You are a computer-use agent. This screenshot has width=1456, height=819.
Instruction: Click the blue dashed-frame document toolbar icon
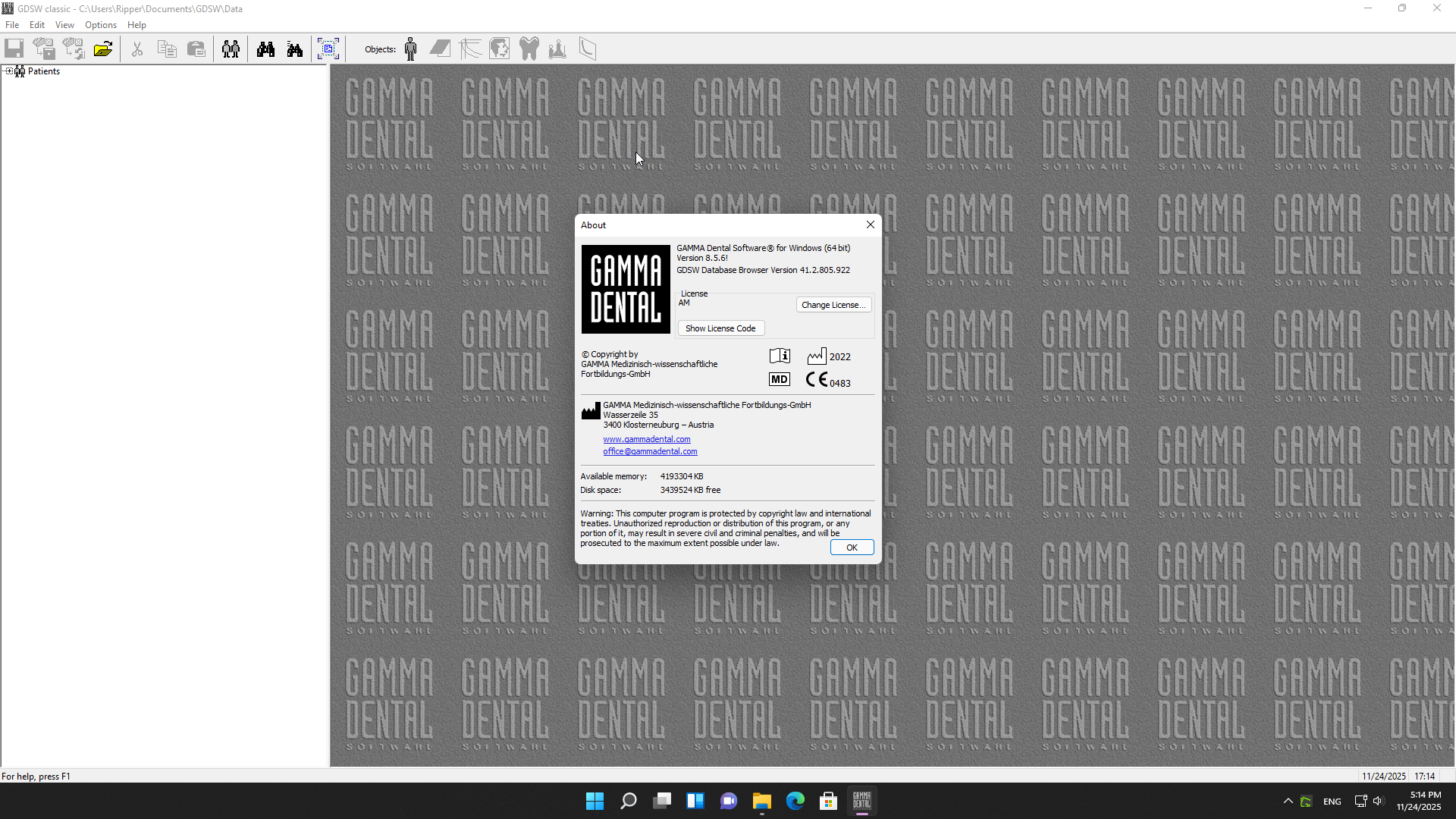tap(328, 49)
